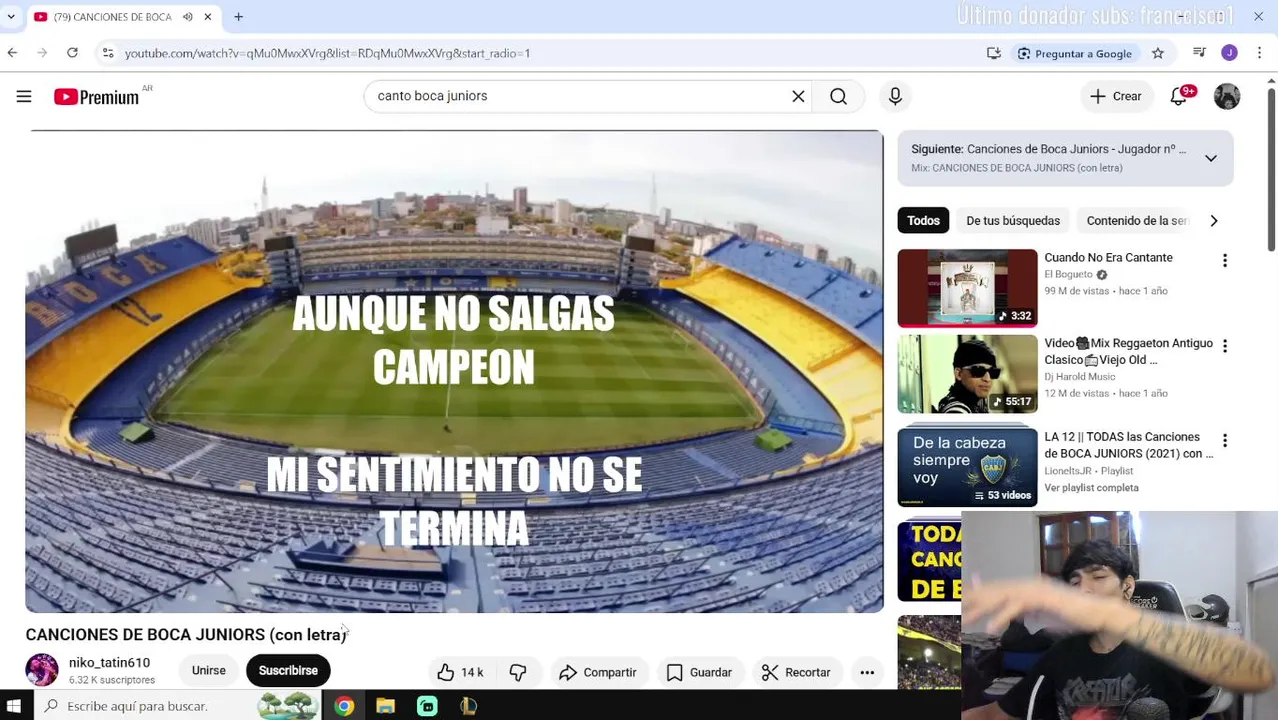This screenshot has width=1278, height=720.
Task: Open the media control icon in Chrome toolbar
Action: [x=1199, y=53]
